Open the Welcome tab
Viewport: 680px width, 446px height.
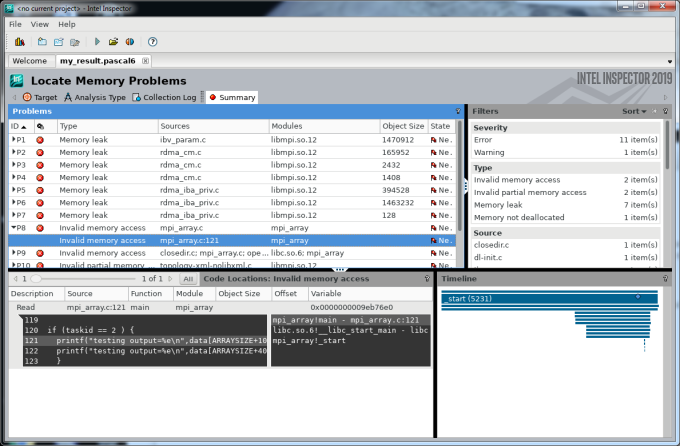tap(29, 61)
